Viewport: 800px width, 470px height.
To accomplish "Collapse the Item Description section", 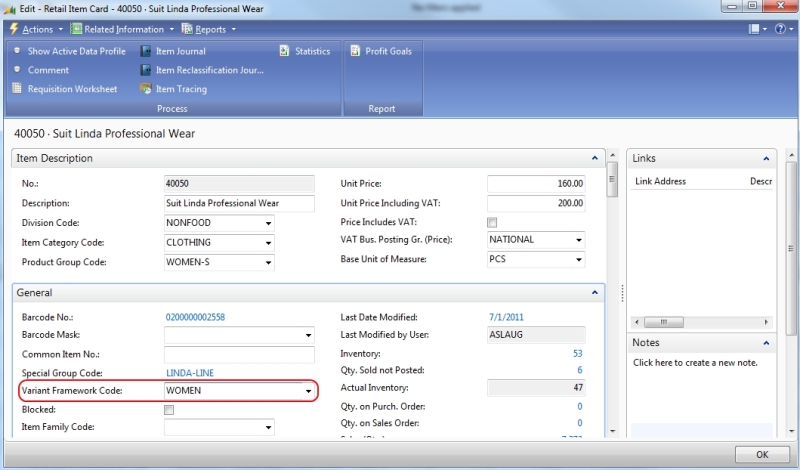I will tap(596, 158).
